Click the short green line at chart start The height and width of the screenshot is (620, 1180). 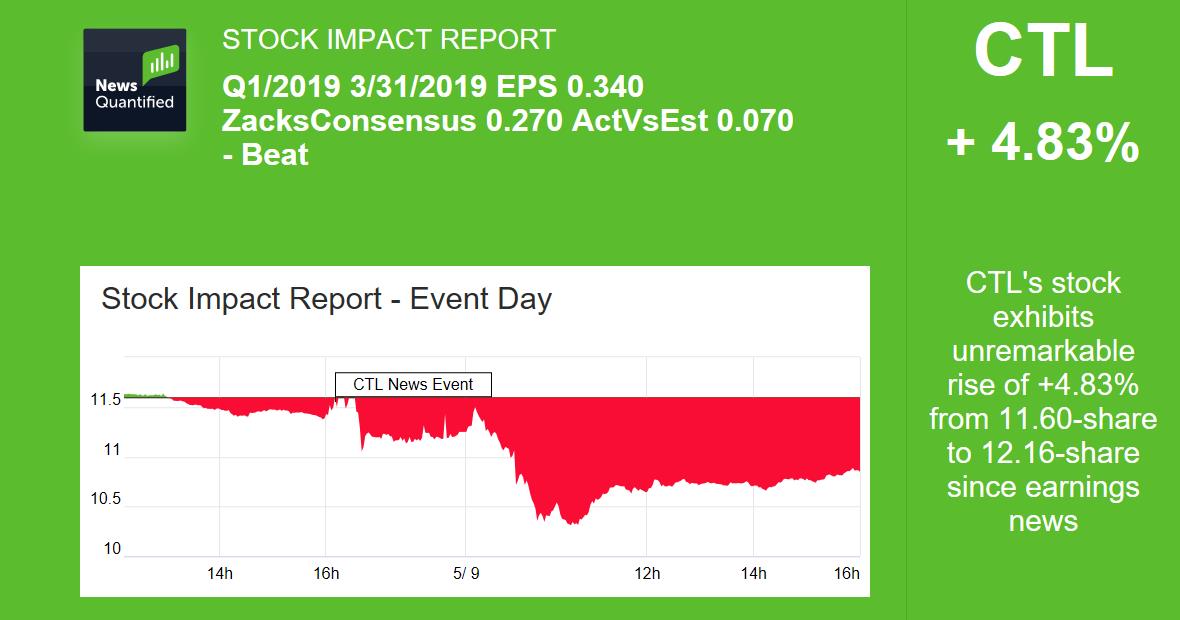click(x=143, y=396)
